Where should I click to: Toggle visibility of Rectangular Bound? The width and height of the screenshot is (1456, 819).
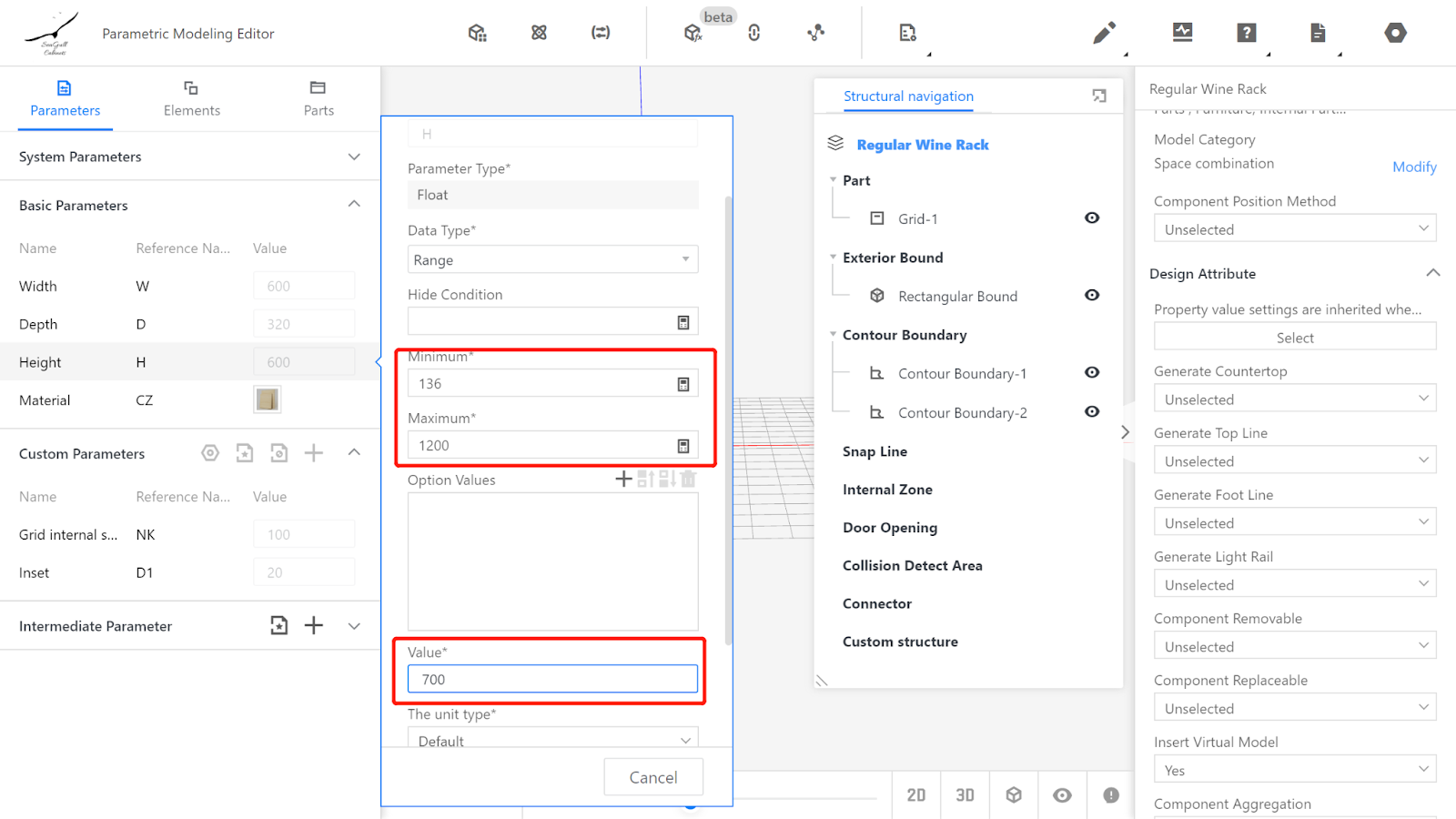click(1092, 296)
